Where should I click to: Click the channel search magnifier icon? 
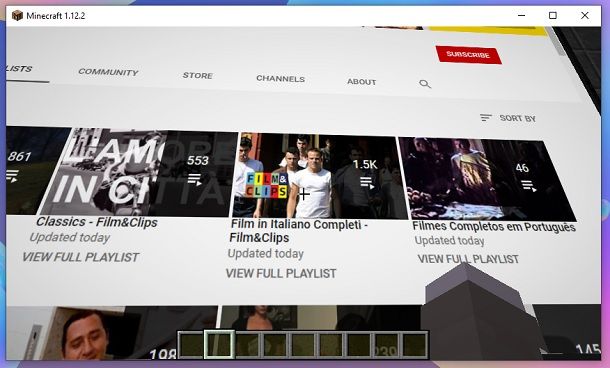click(425, 84)
